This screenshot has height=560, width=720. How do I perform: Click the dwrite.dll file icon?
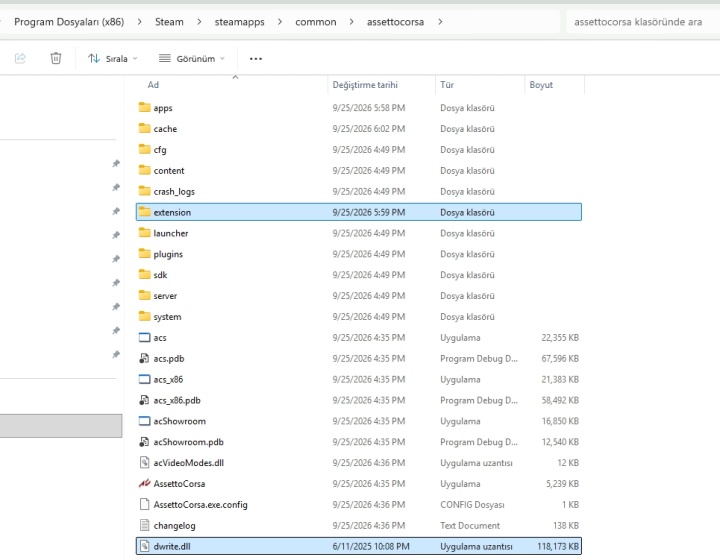coord(144,546)
